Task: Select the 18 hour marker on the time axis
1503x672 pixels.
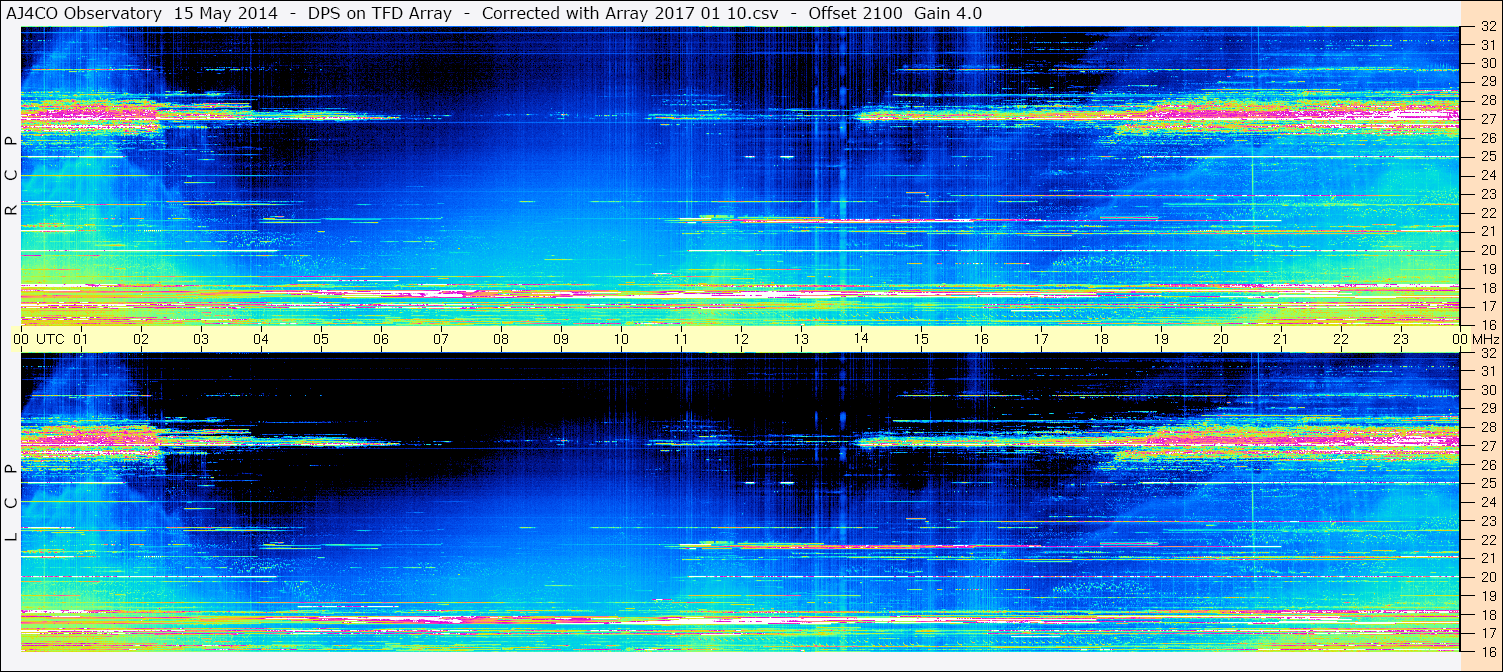Action: pyautogui.click(x=1101, y=339)
